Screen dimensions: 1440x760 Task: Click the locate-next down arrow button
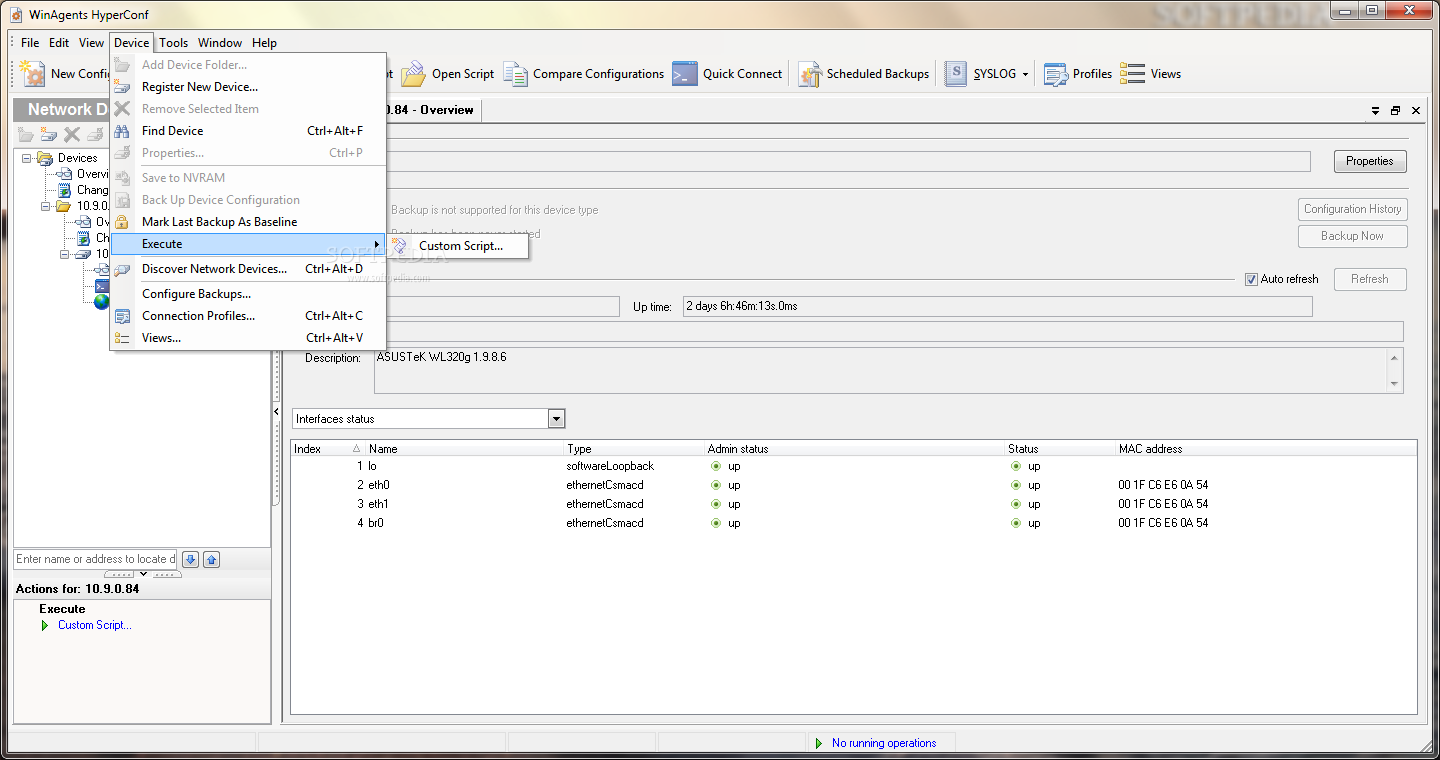[190, 559]
